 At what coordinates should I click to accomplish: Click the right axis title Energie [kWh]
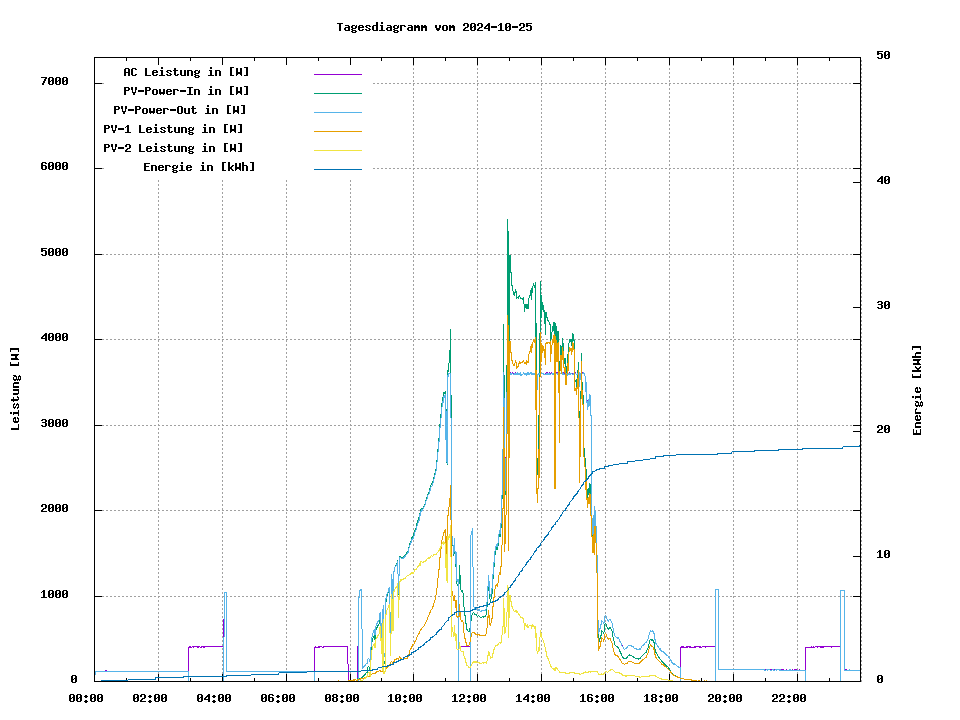click(x=917, y=390)
